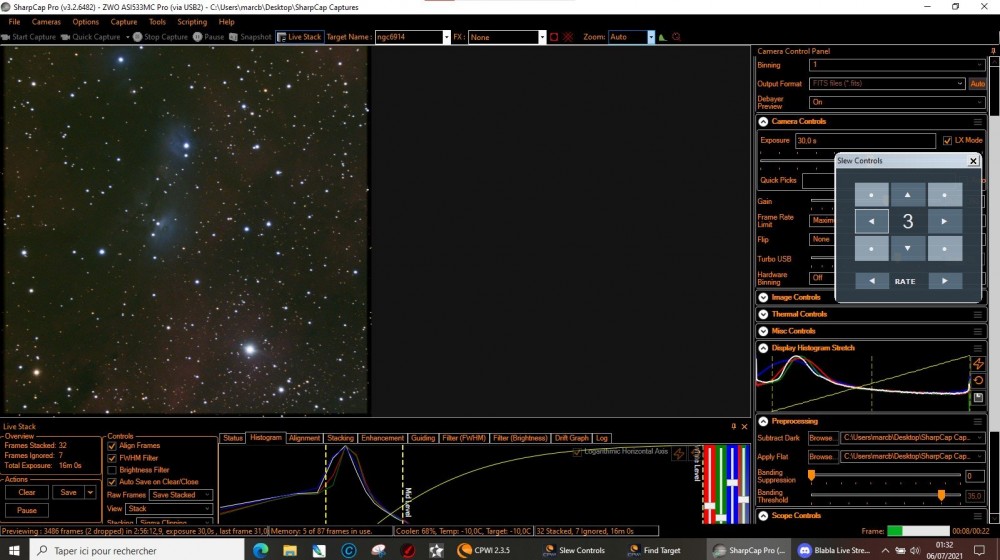Click the Clear button in Actions

click(x=27, y=492)
